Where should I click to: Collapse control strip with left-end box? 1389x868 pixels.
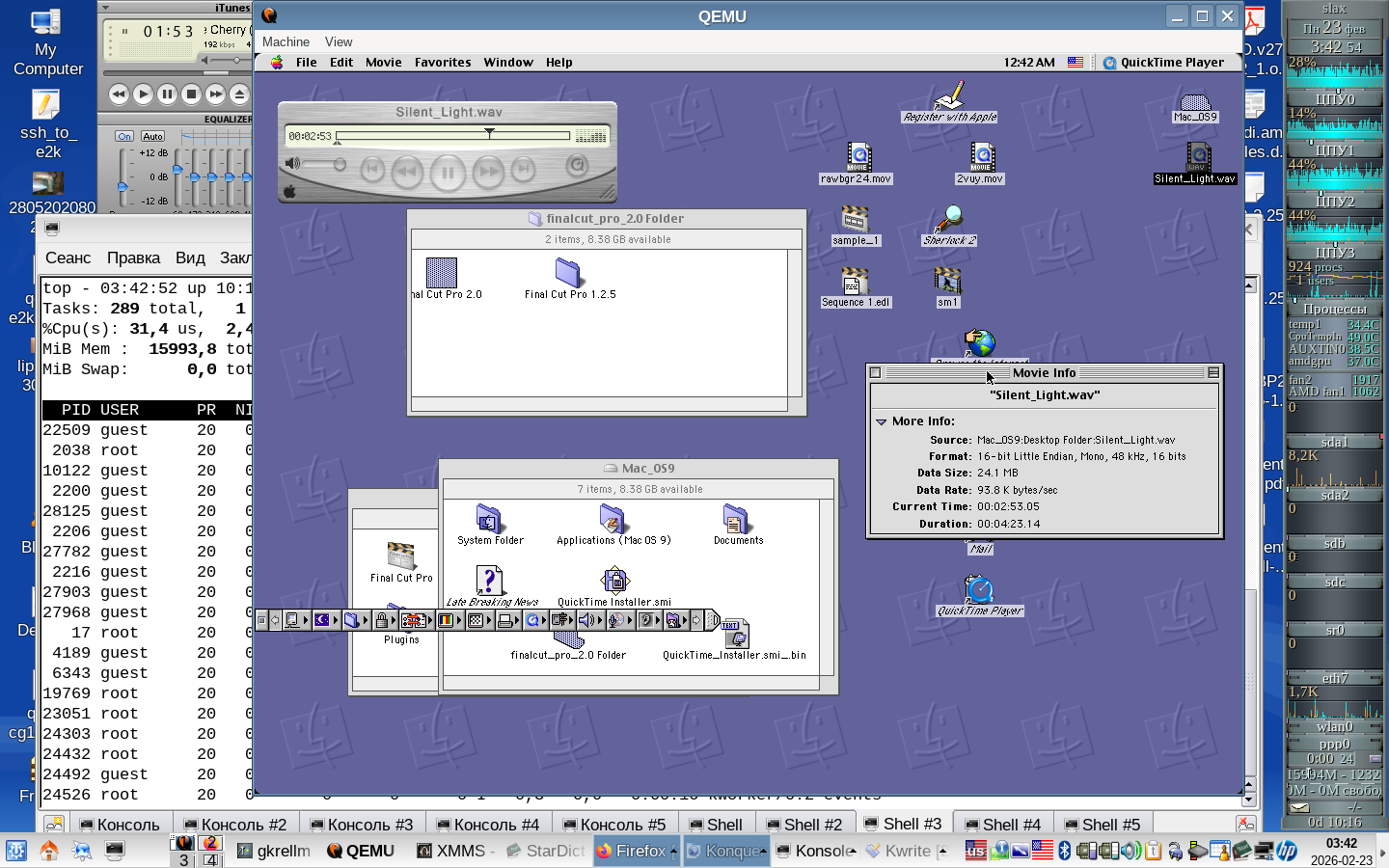click(261, 620)
